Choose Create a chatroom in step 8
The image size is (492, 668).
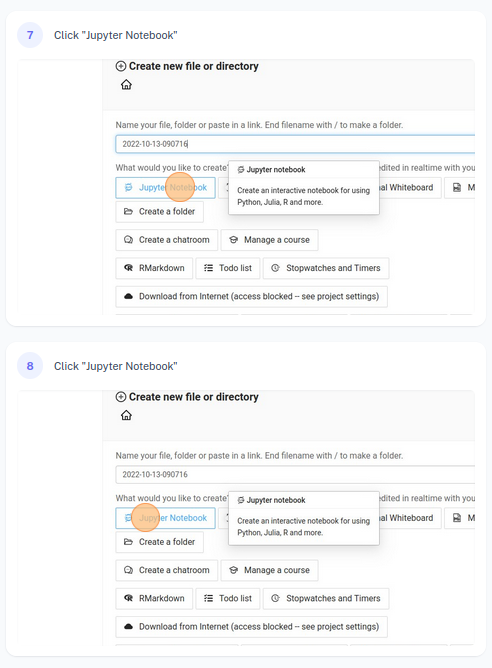pos(167,570)
